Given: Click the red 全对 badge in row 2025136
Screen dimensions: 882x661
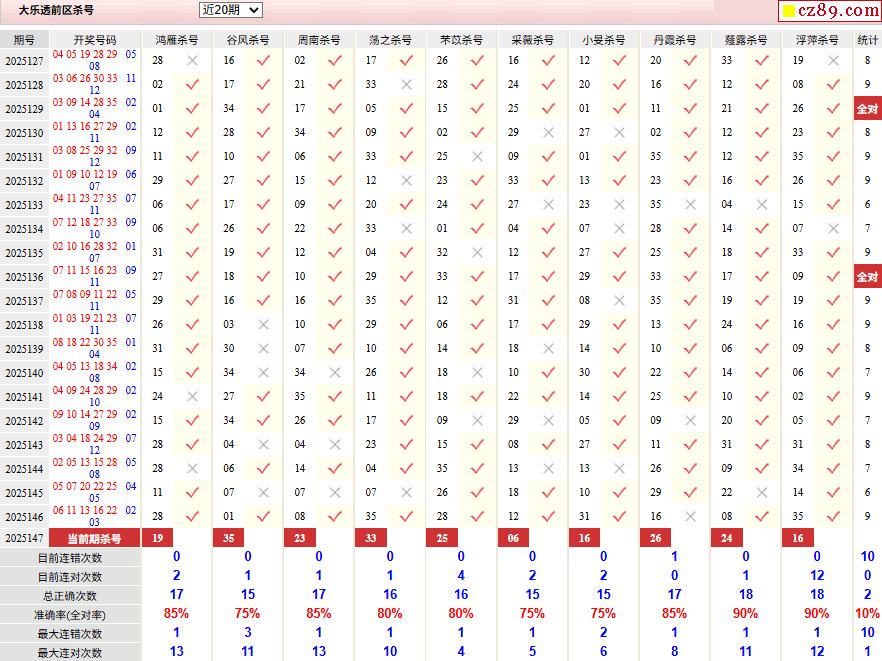Looking at the screenshot, I should (866, 277).
